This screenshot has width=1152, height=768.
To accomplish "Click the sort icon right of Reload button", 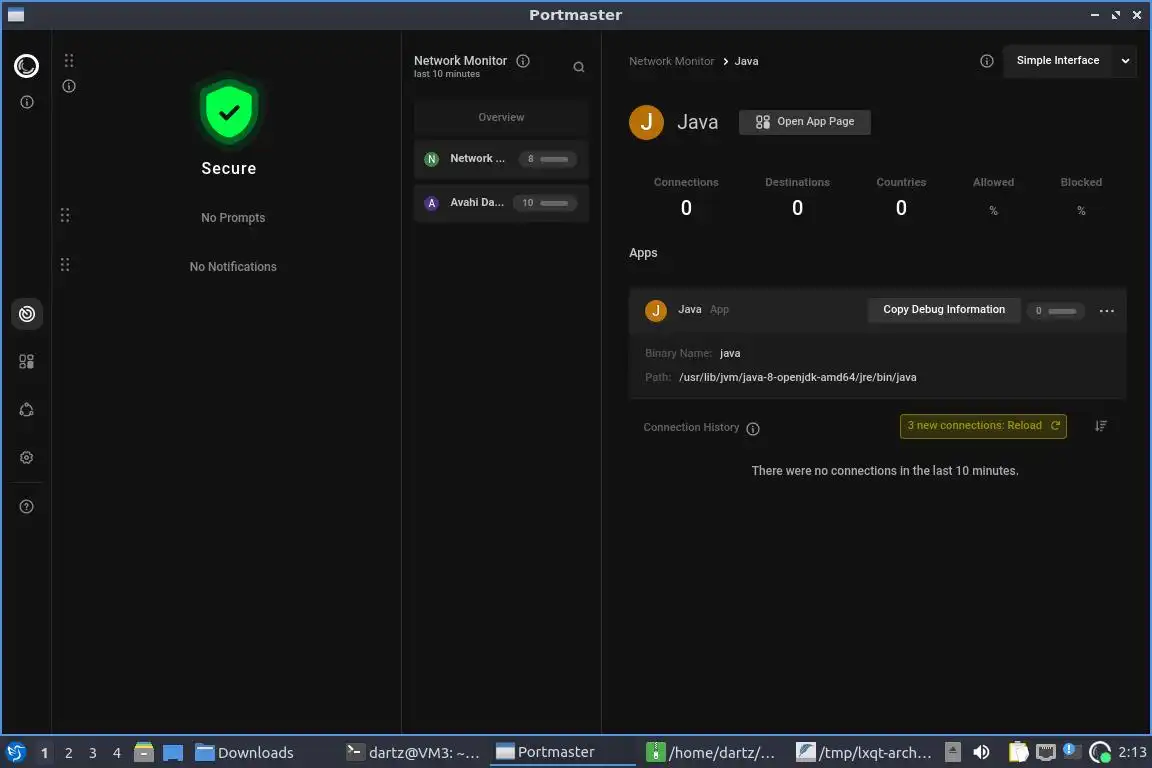I will point(1101,426).
